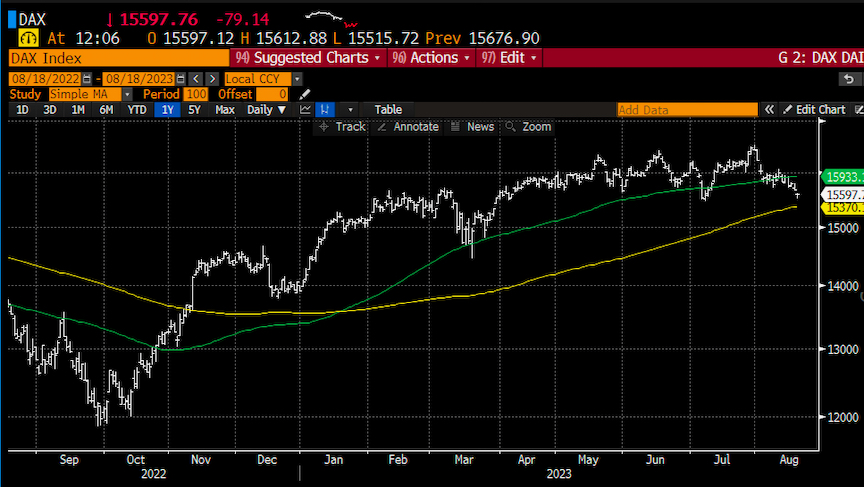Viewport: 864px width, 487px height.
Task: Click the G 2: DAX chart title
Action: click(820, 58)
